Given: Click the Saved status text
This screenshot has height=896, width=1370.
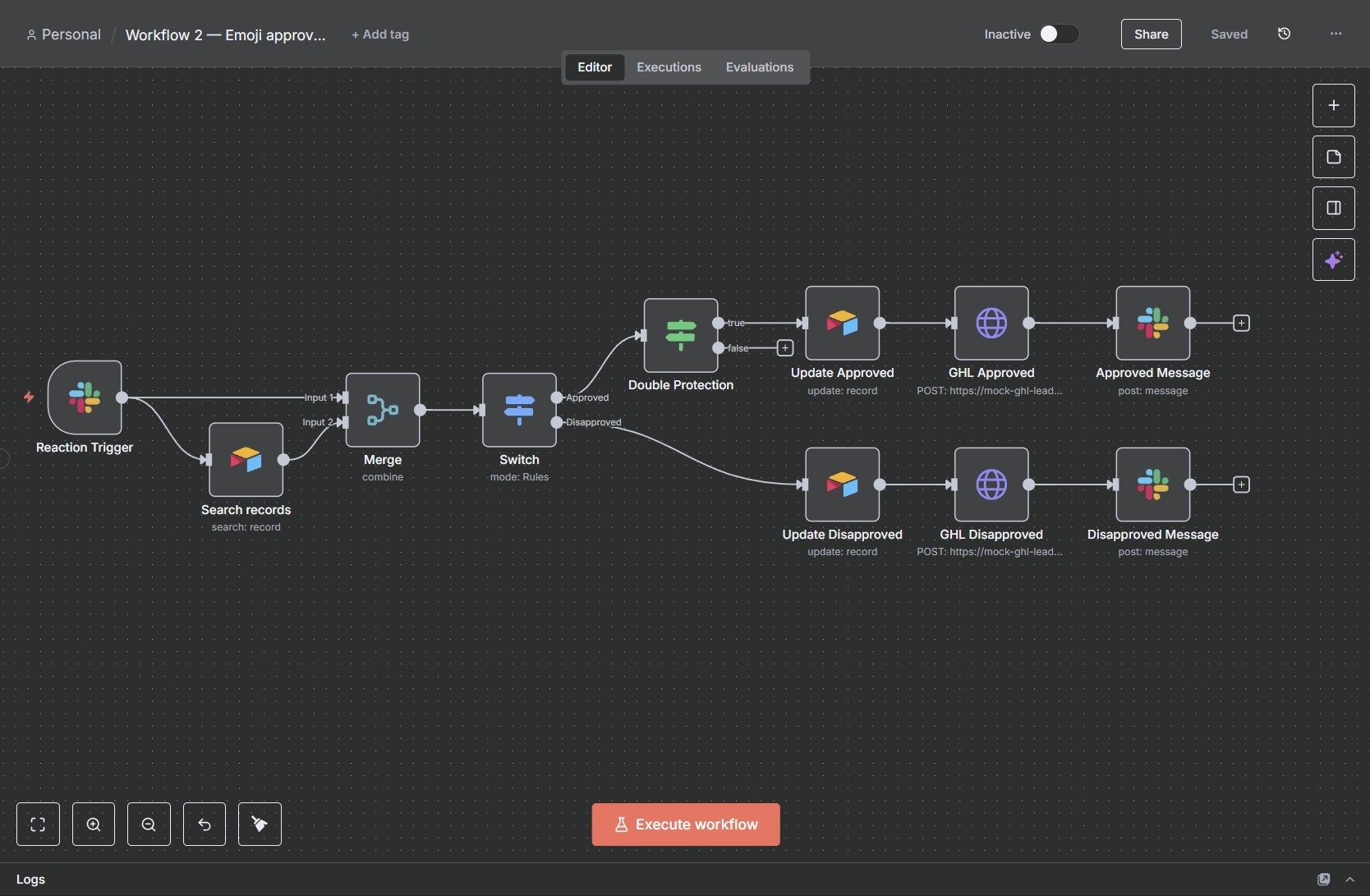Looking at the screenshot, I should coord(1229,34).
